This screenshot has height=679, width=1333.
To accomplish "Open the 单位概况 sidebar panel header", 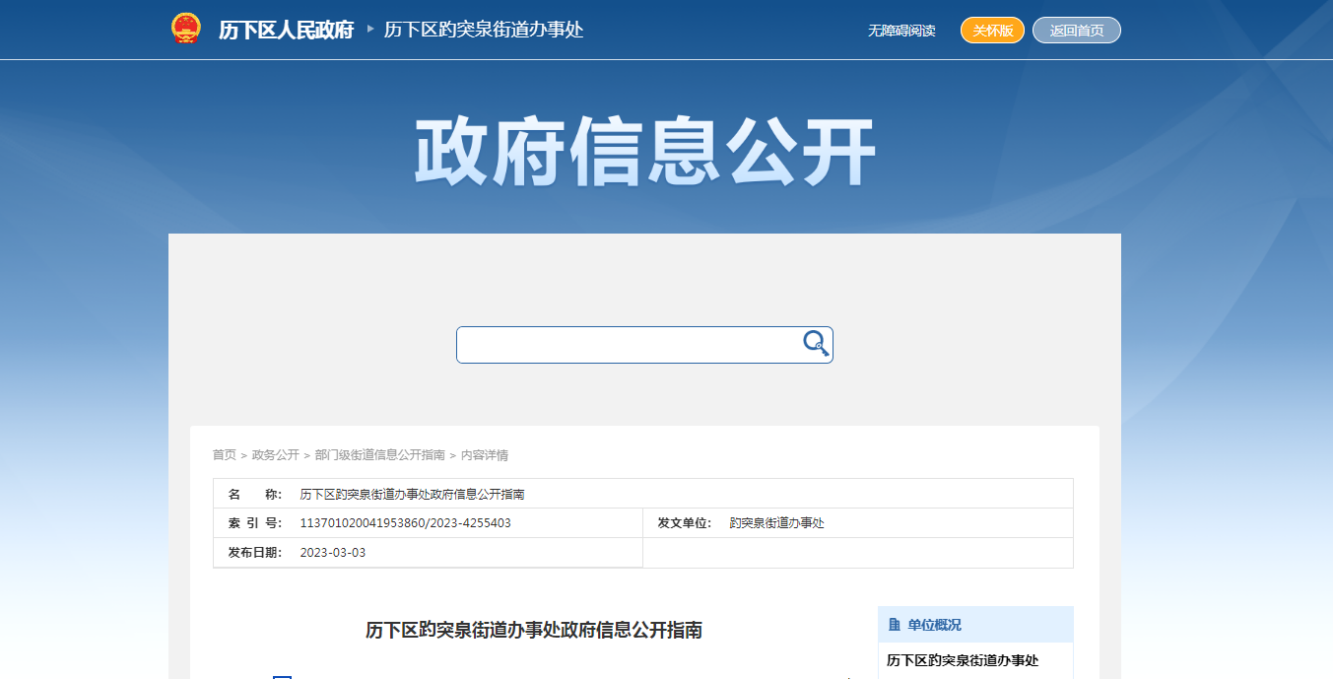I will tap(975, 625).
